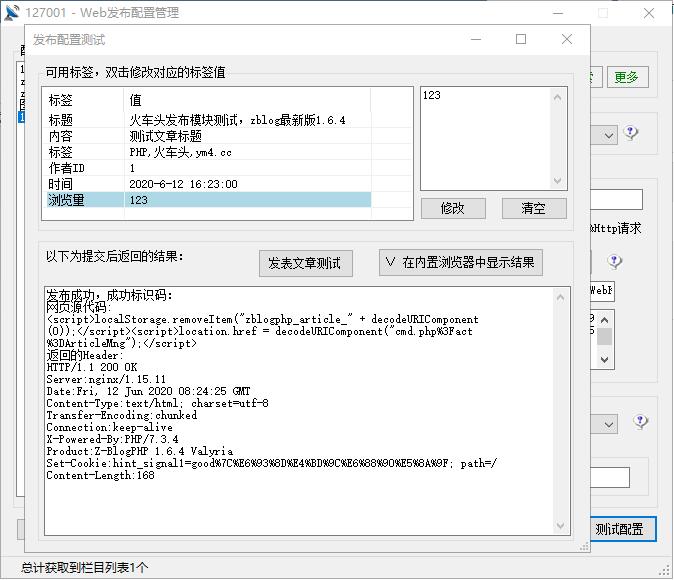674x580 pixels.
Task: Open the help icon below Http请求 label
Action: tap(615, 261)
